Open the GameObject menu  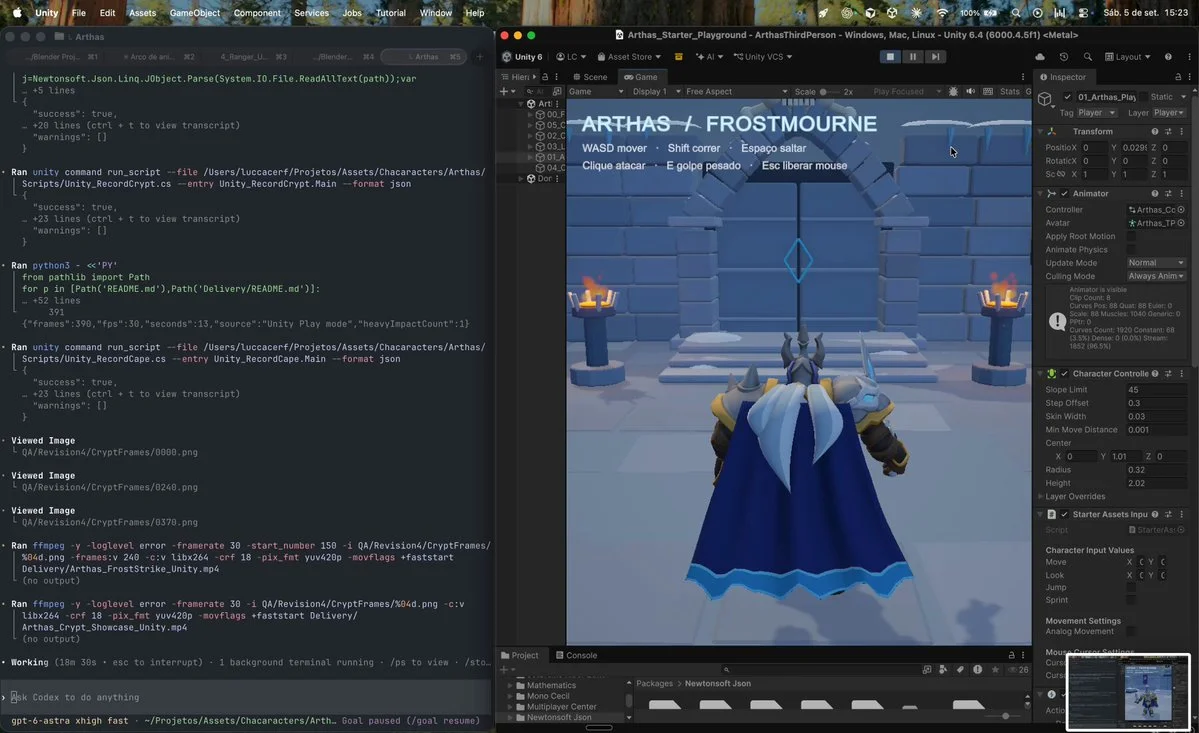tap(194, 13)
